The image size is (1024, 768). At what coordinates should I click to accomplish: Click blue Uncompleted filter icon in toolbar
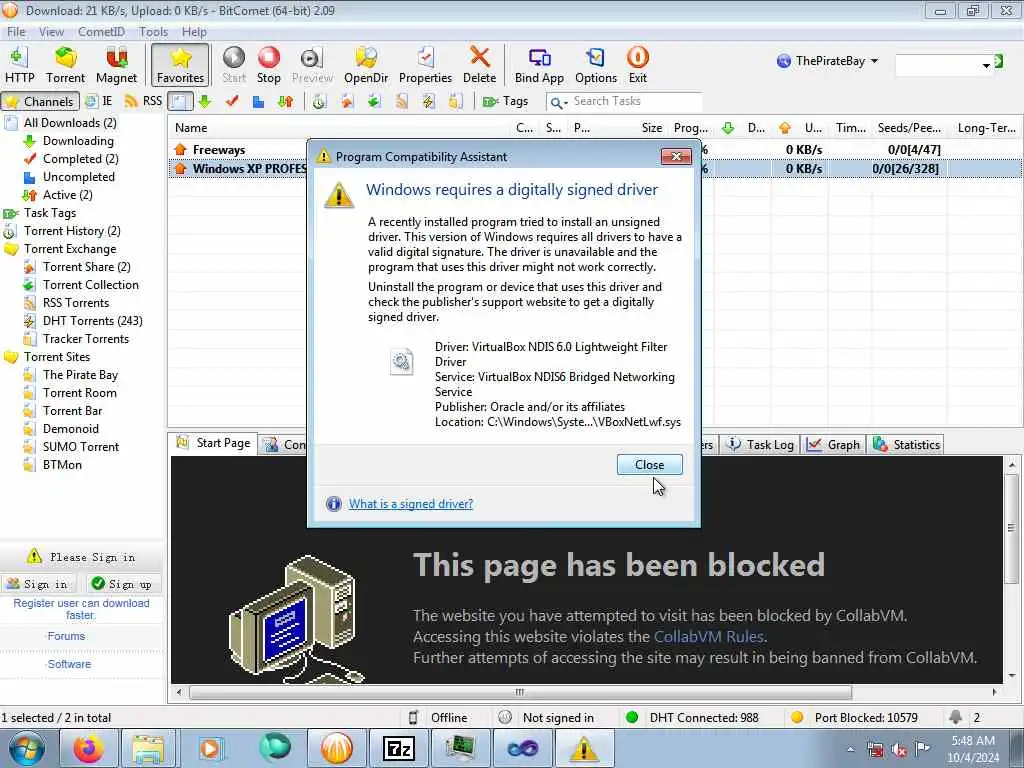point(259,101)
